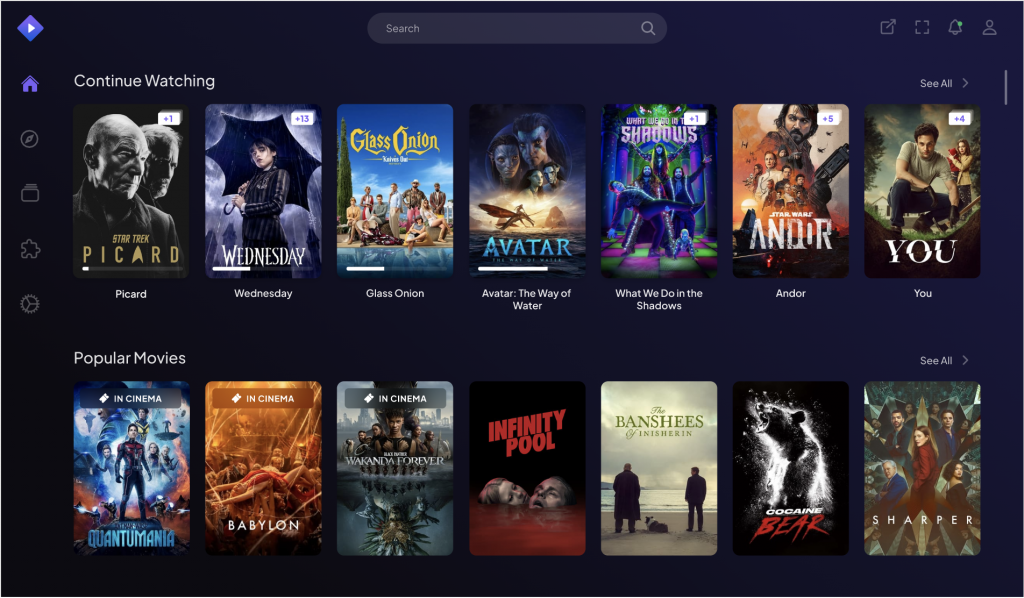Open the Avatar poster

(527, 191)
